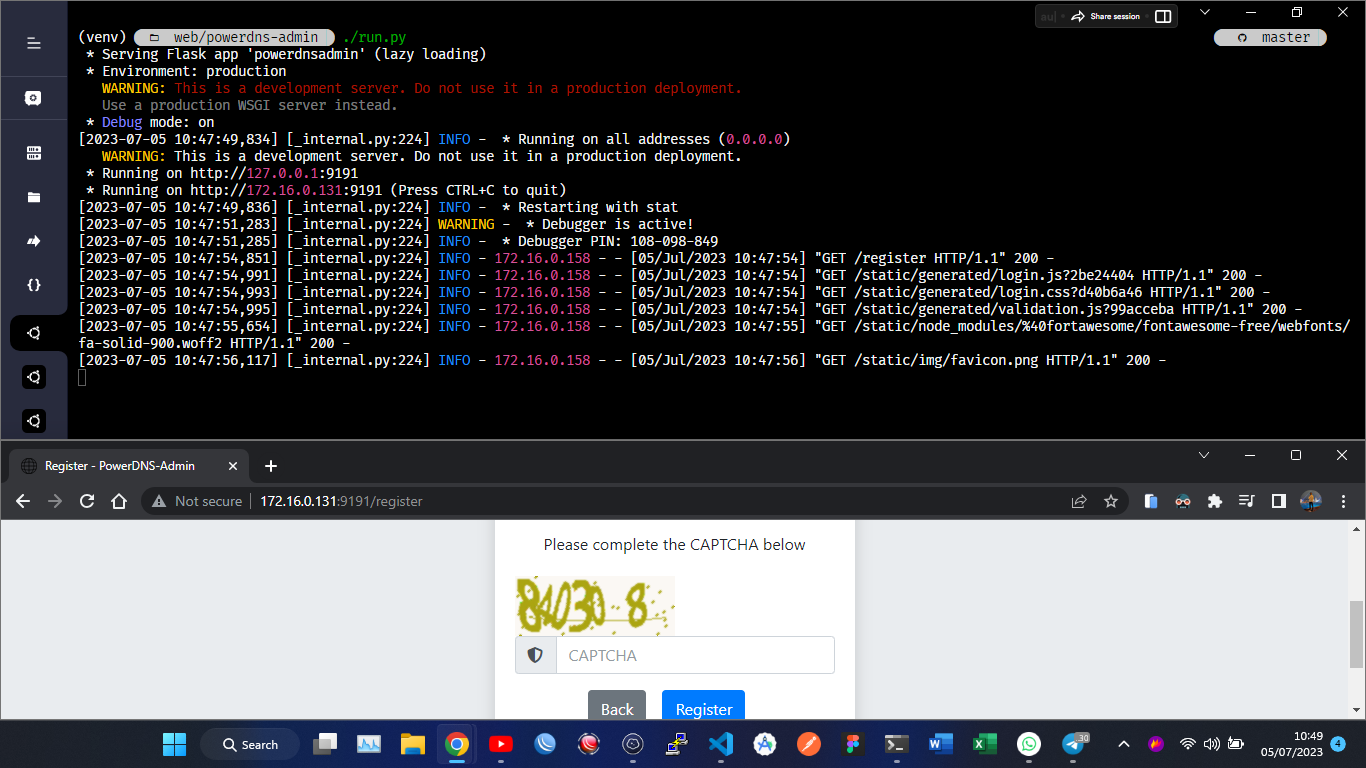Open the hamburger menu in terminal sidebar
Image resolution: width=1366 pixels, height=768 pixels.
pyautogui.click(x=33, y=43)
